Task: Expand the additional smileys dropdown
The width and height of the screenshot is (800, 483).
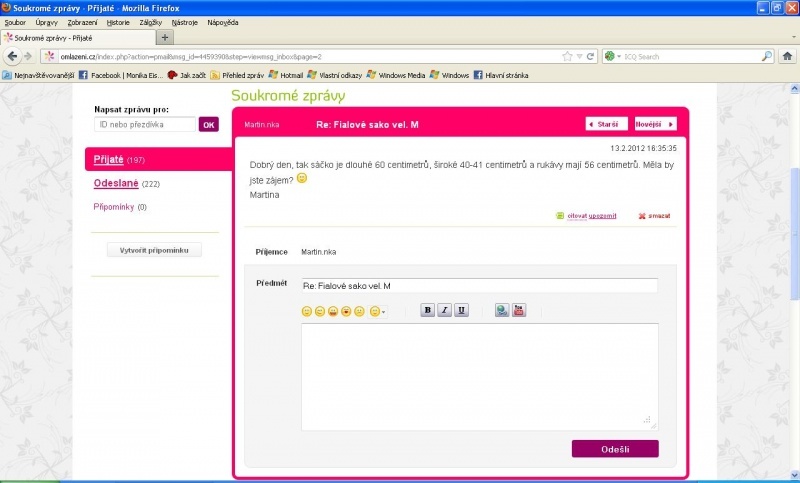Action: point(378,312)
